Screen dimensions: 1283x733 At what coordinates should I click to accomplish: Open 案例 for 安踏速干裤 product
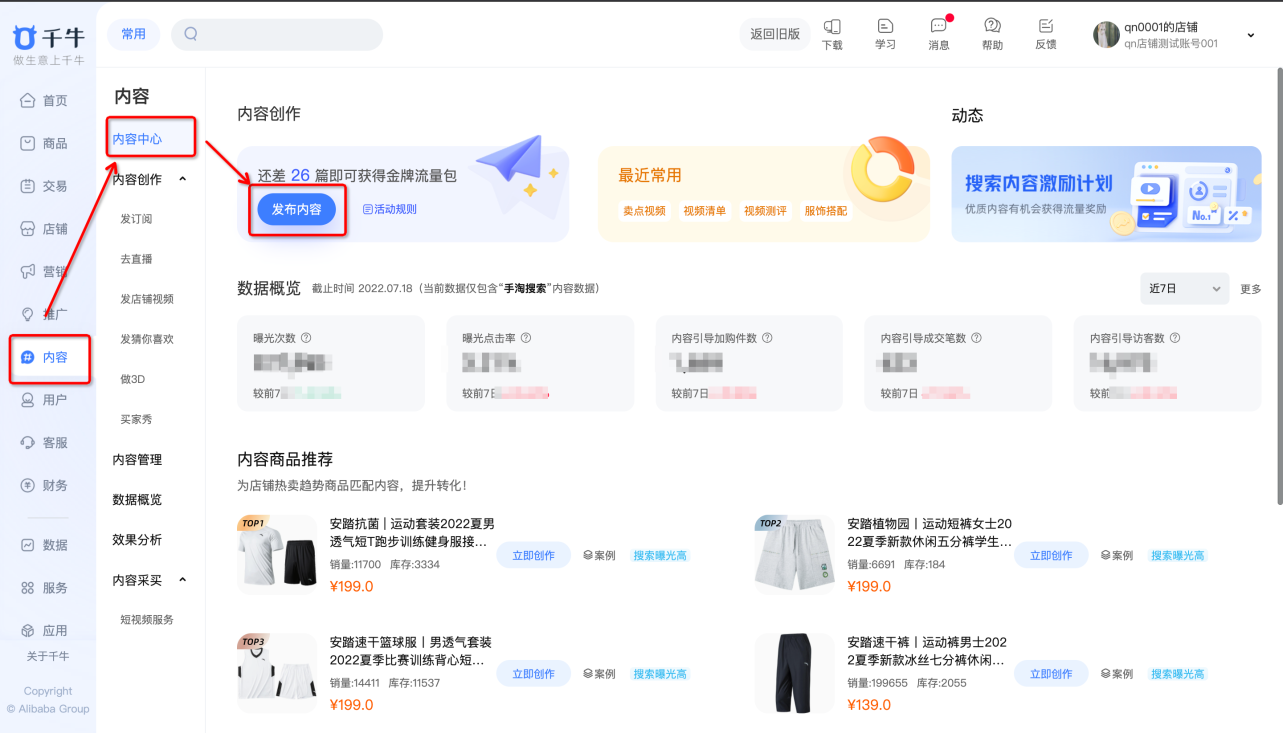(1117, 674)
